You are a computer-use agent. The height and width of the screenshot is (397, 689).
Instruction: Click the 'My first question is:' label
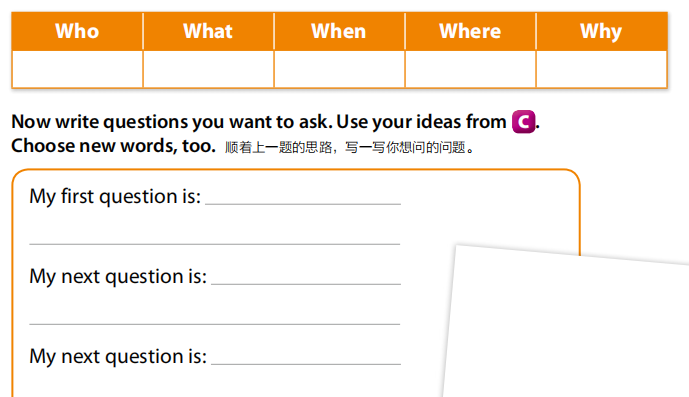115,197
